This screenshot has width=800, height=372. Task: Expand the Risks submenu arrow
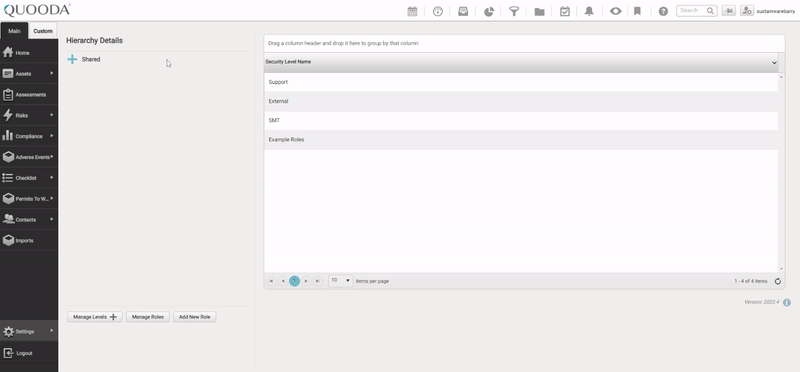point(52,115)
